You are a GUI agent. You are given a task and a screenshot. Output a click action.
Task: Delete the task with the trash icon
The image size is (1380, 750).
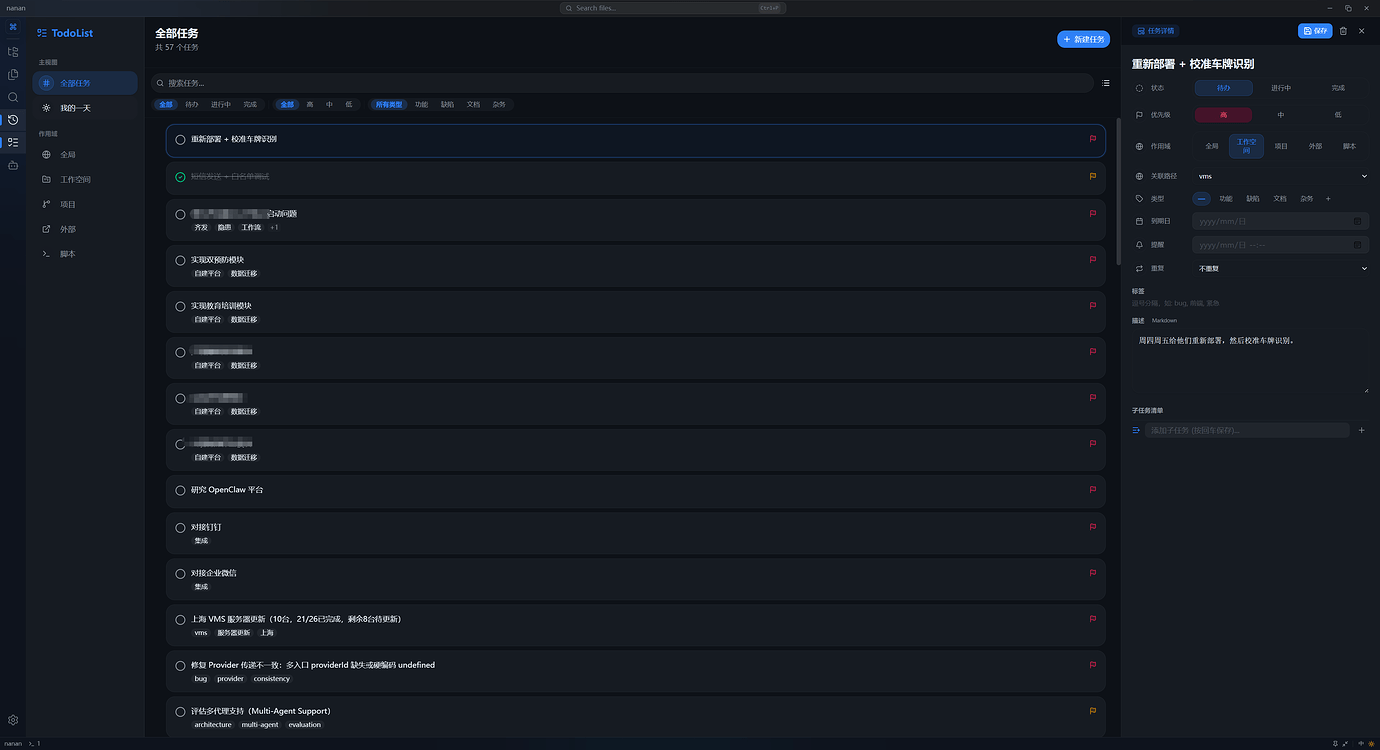(1343, 31)
